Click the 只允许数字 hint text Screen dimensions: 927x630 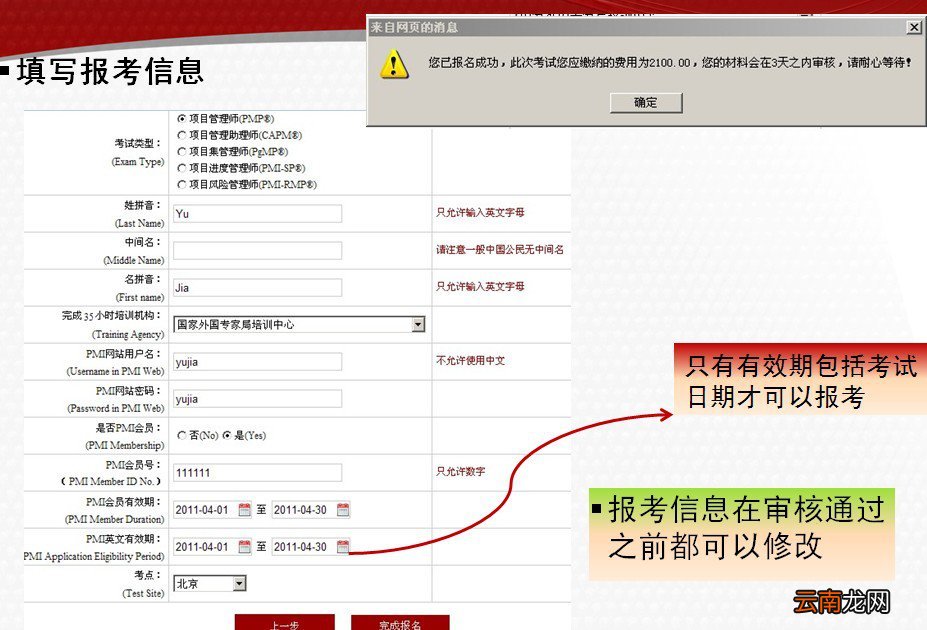[x=461, y=472]
